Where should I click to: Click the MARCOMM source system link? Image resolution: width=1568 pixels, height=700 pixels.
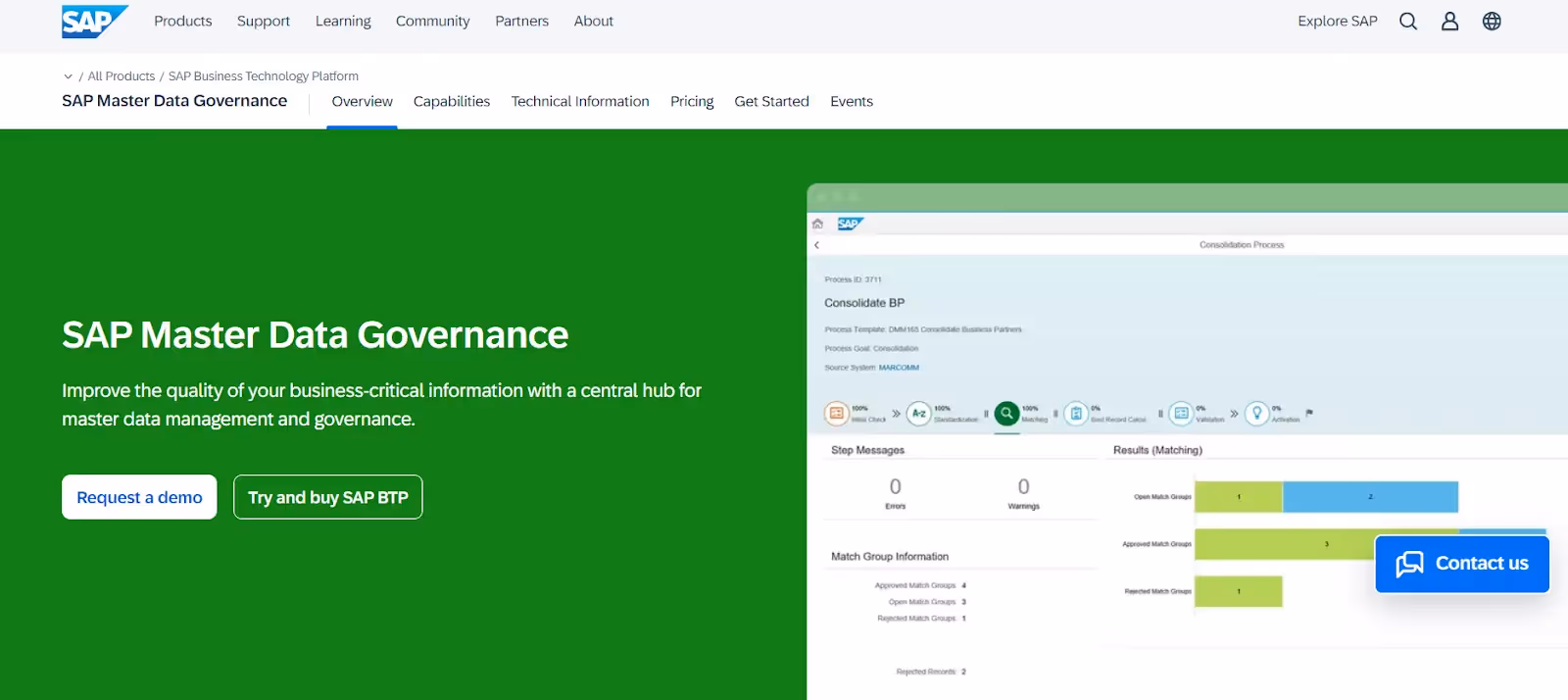pos(899,368)
